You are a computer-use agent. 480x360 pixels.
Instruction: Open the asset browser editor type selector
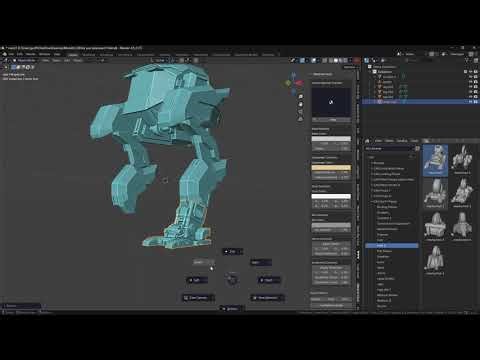coord(367,141)
